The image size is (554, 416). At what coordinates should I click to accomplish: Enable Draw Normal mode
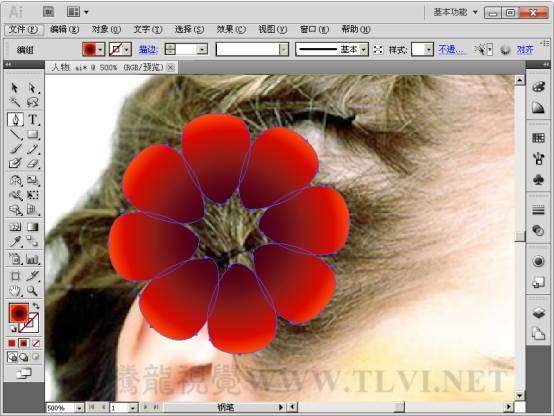12,357
